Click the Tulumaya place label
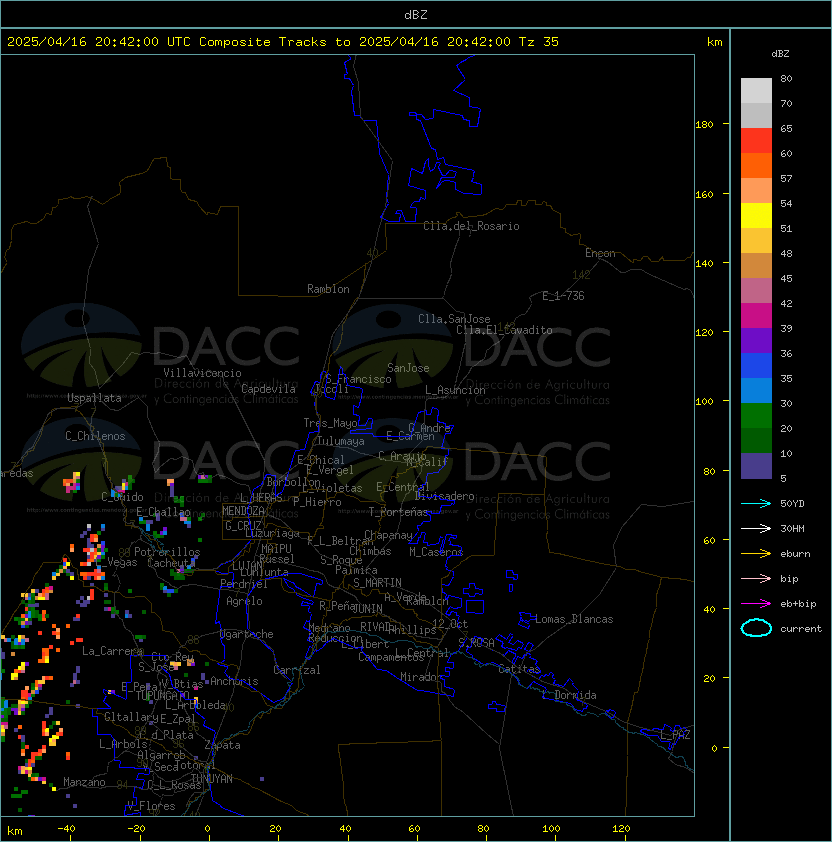Screen dimensions: 832x842 341,441
